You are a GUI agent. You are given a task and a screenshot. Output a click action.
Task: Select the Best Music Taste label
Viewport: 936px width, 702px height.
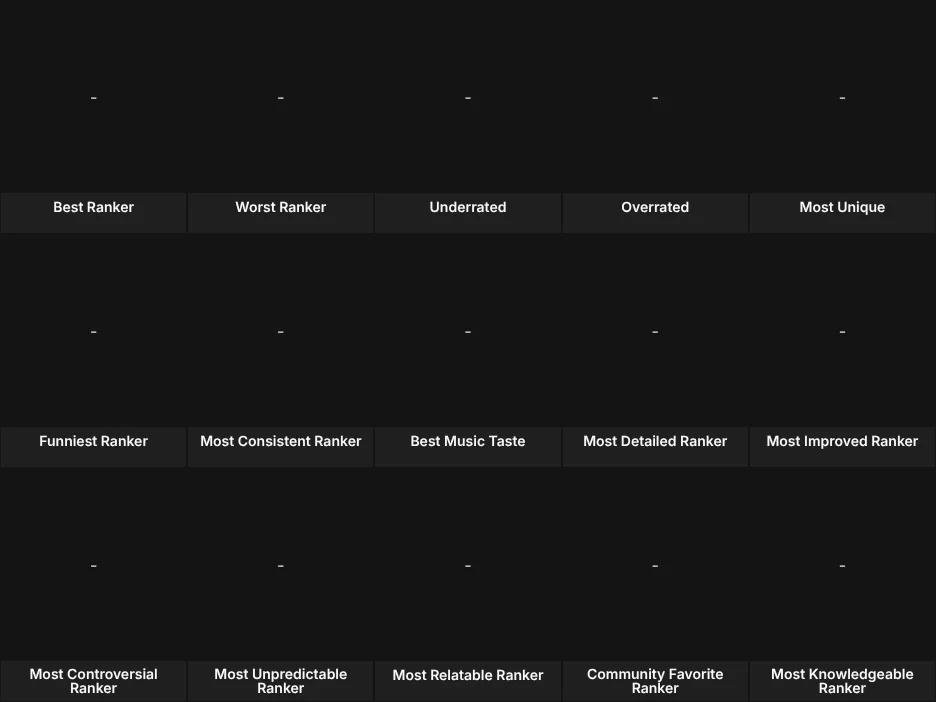pos(468,441)
